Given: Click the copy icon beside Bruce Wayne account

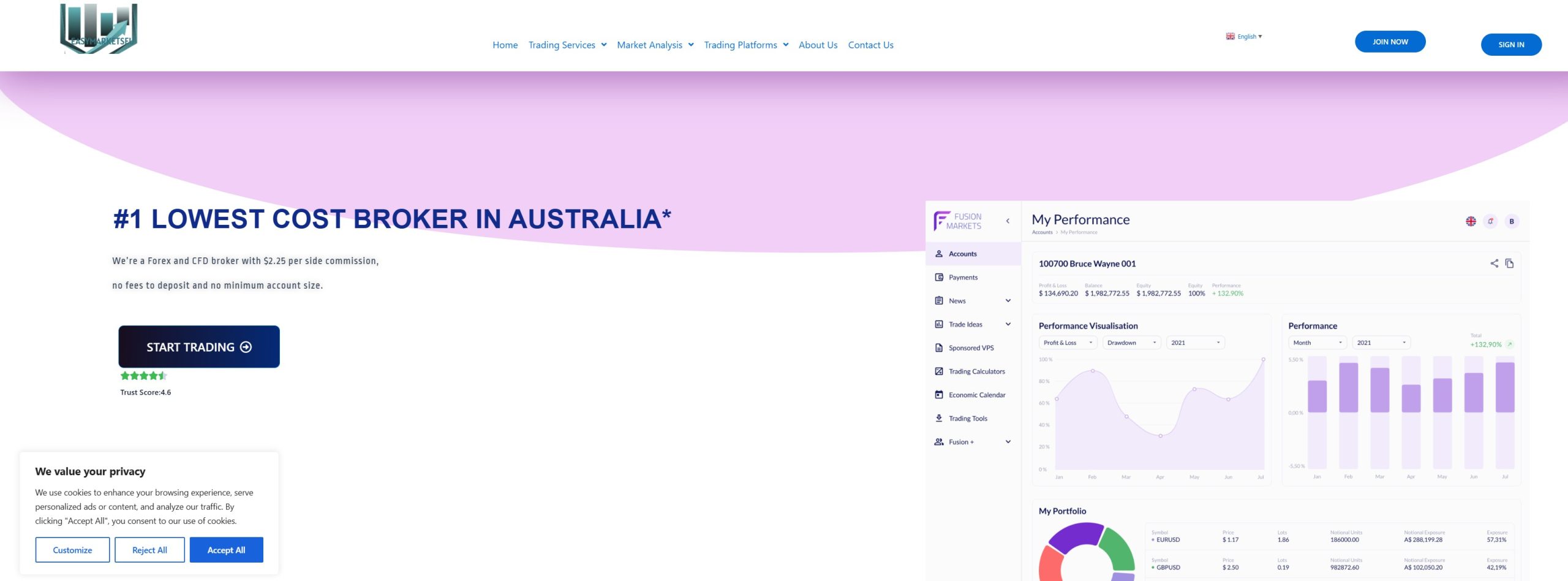Looking at the screenshot, I should click(x=1509, y=264).
